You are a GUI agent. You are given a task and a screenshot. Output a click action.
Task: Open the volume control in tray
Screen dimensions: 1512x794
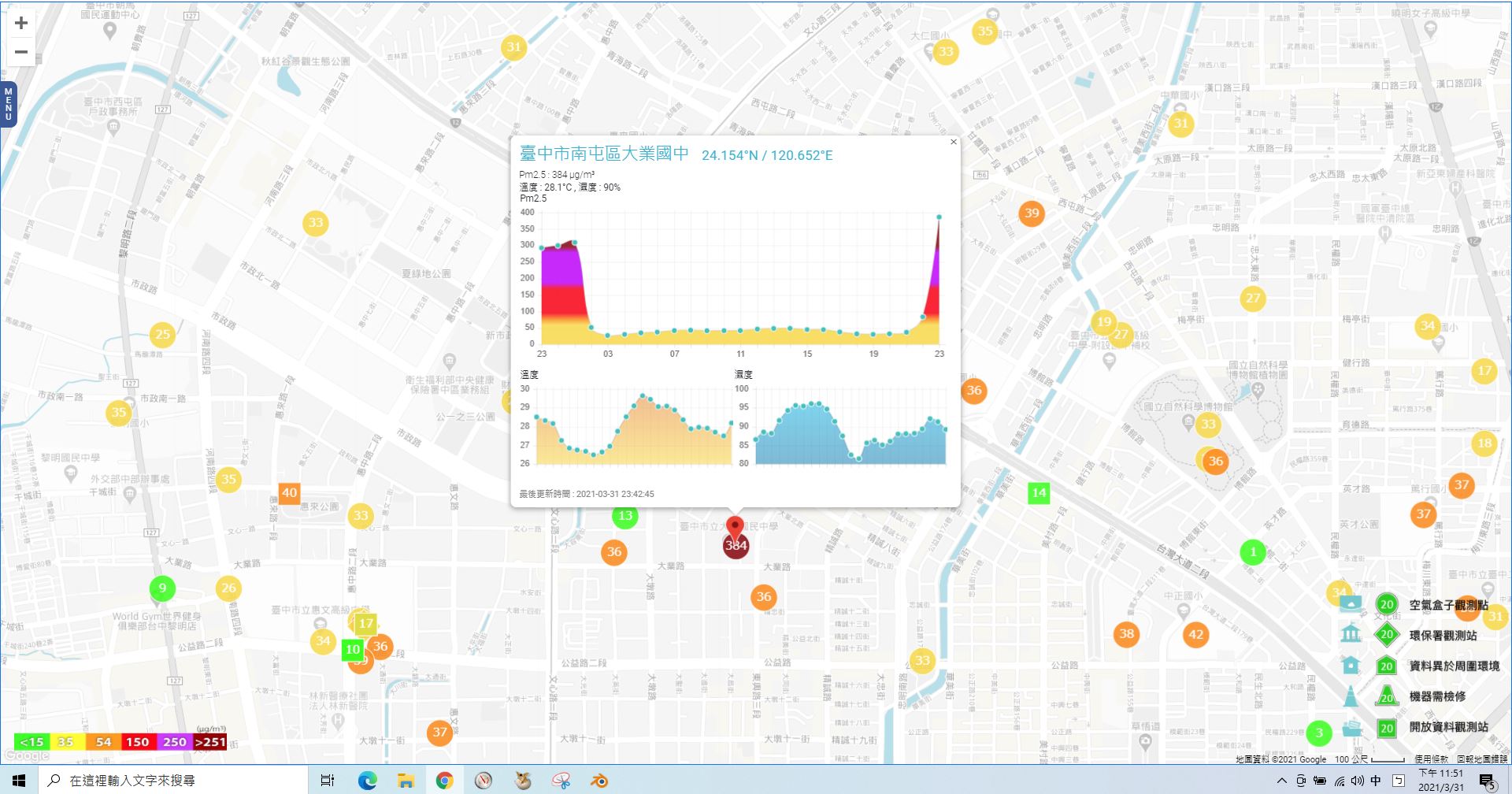click(1357, 781)
